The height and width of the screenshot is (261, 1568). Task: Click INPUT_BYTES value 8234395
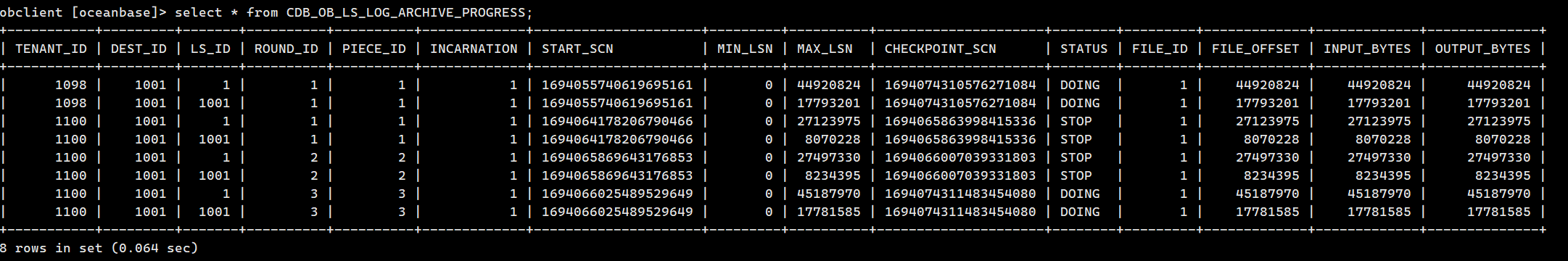[1383, 175]
